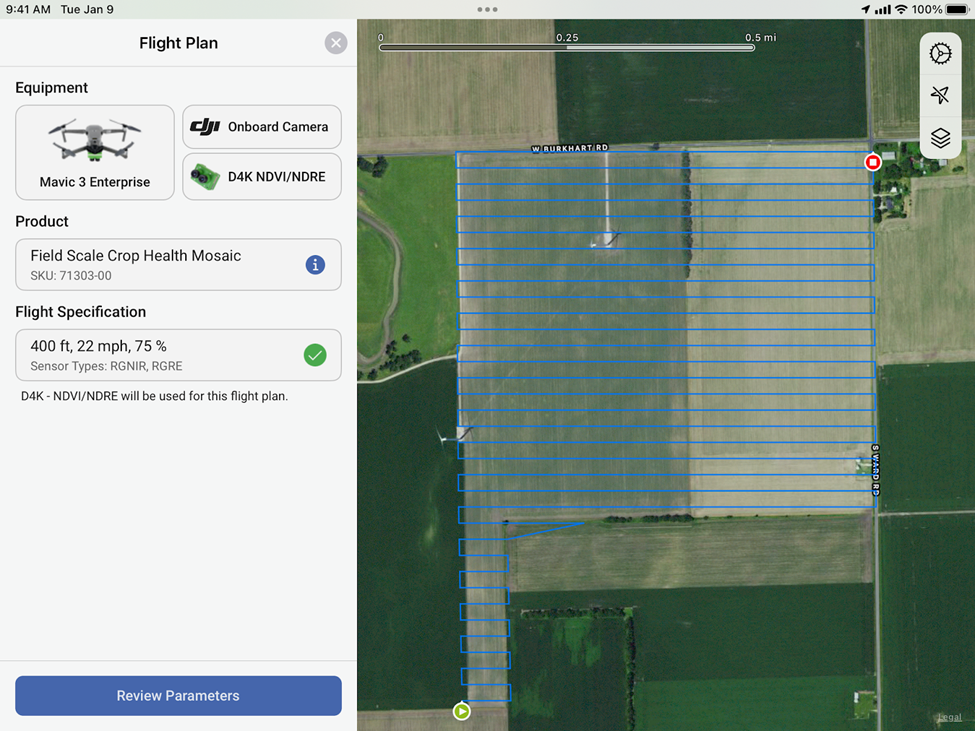The width and height of the screenshot is (975, 731).
Task: Click the green D4K camera icon
Action: click(205, 177)
